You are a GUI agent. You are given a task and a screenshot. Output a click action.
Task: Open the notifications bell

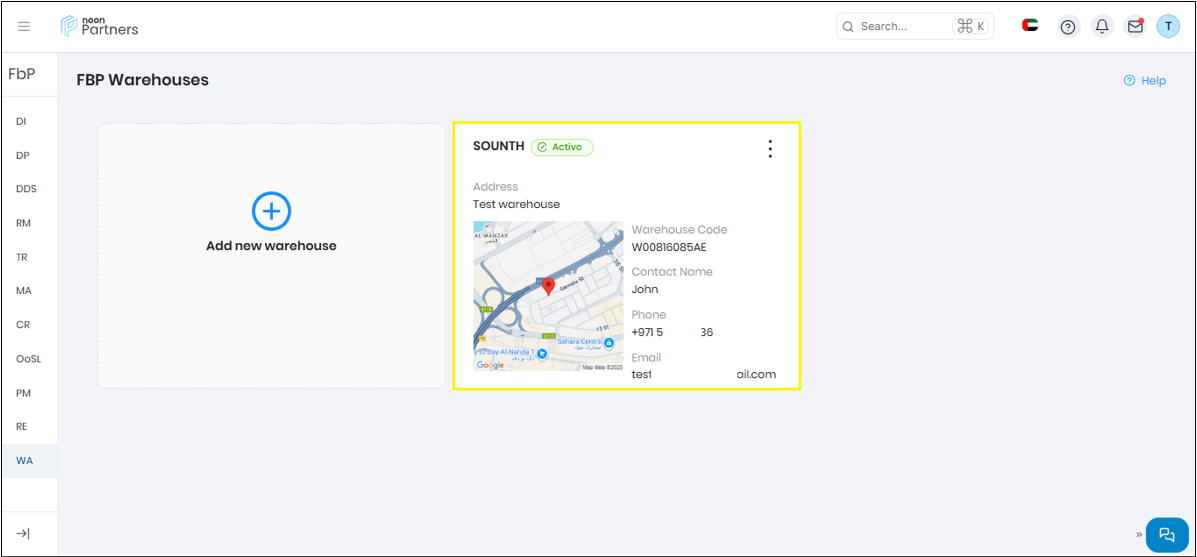pos(1102,27)
